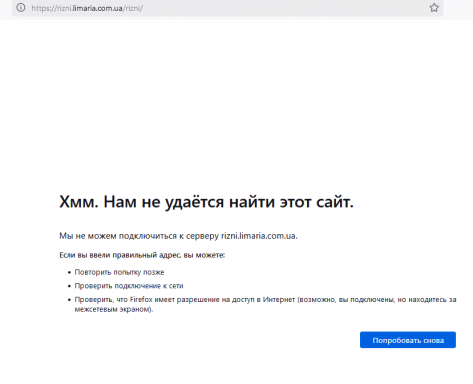The height and width of the screenshot is (384, 473).
Task: Click the bullet "Повторить попытку позже"
Action: (x=119, y=272)
